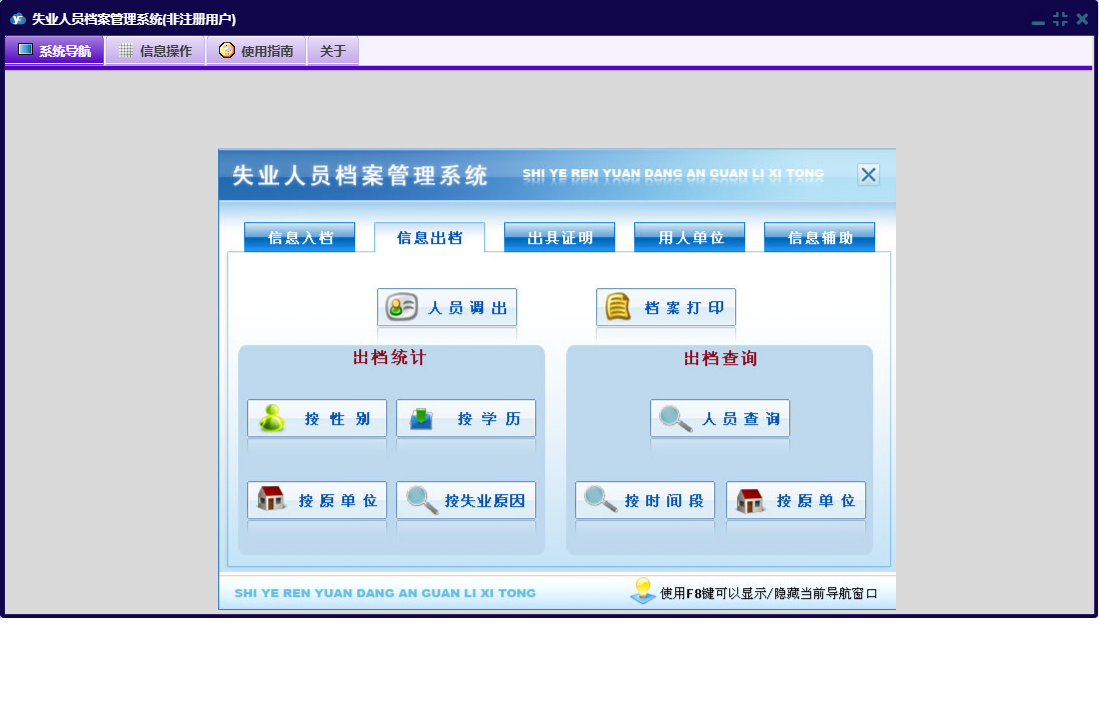Viewport: 1099px width, 723px height.
Task: Open the 出具证明 tab
Action: (560, 238)
